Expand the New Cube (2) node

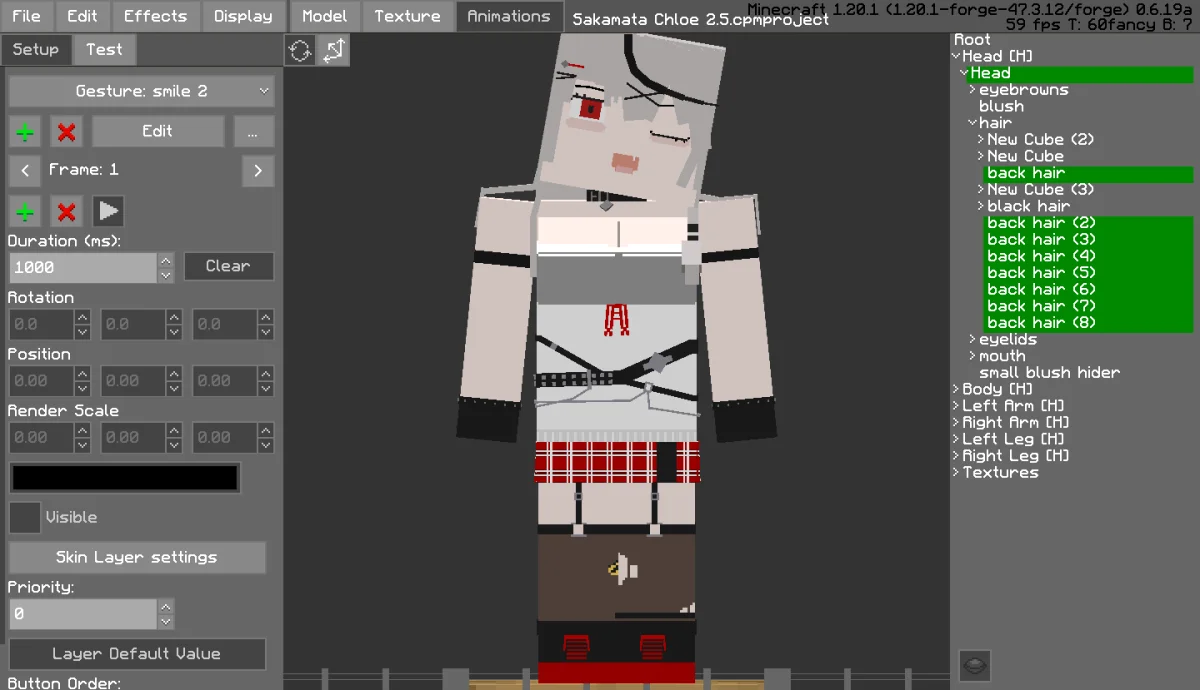(981, 140)
